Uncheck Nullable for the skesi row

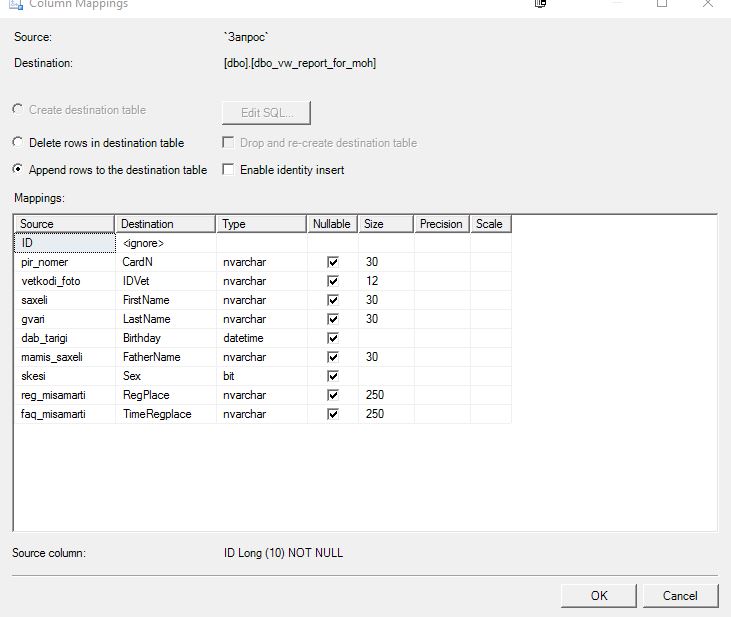[x=333, y=376]
